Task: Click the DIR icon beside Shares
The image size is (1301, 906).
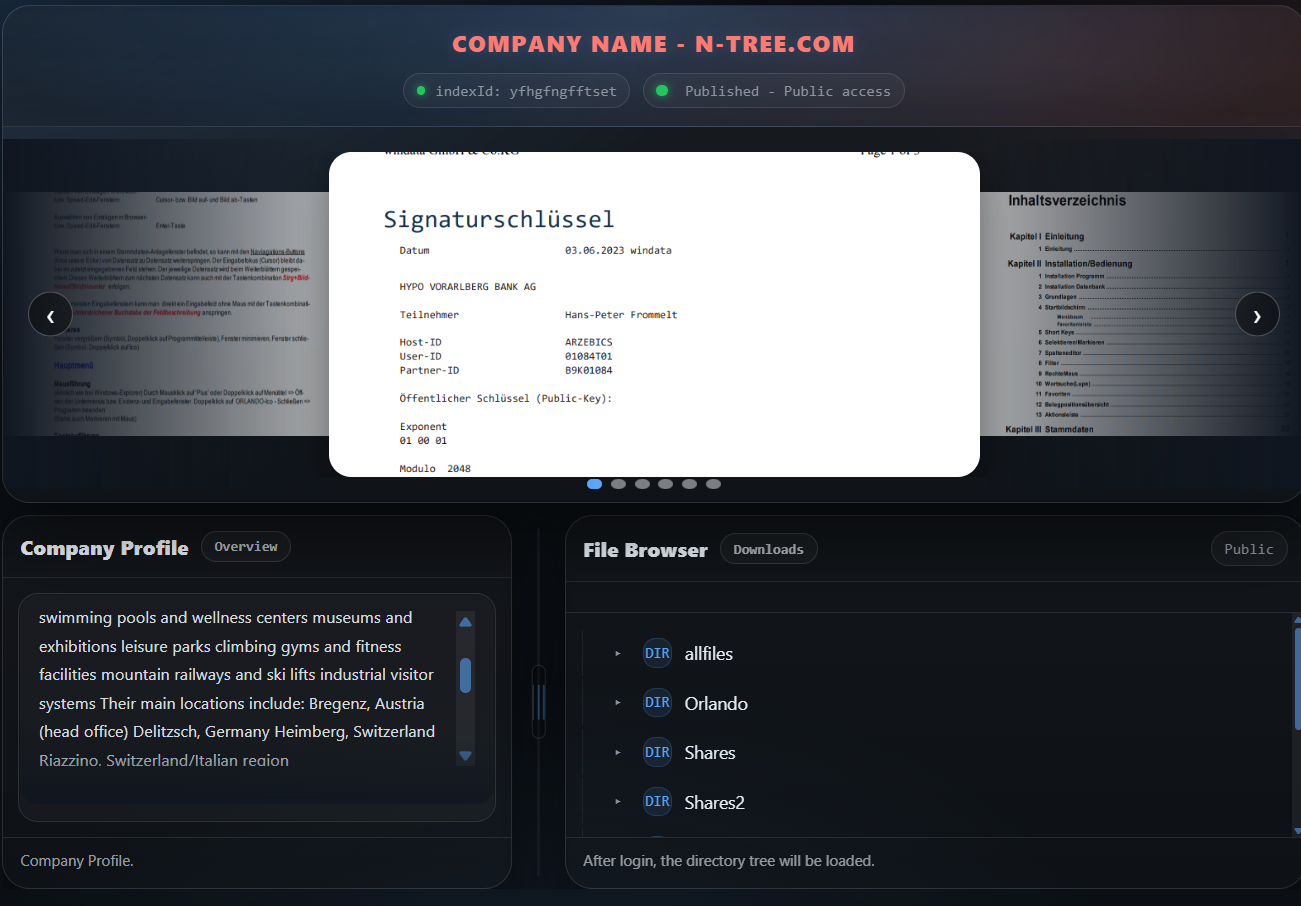Action: point(657,752)
